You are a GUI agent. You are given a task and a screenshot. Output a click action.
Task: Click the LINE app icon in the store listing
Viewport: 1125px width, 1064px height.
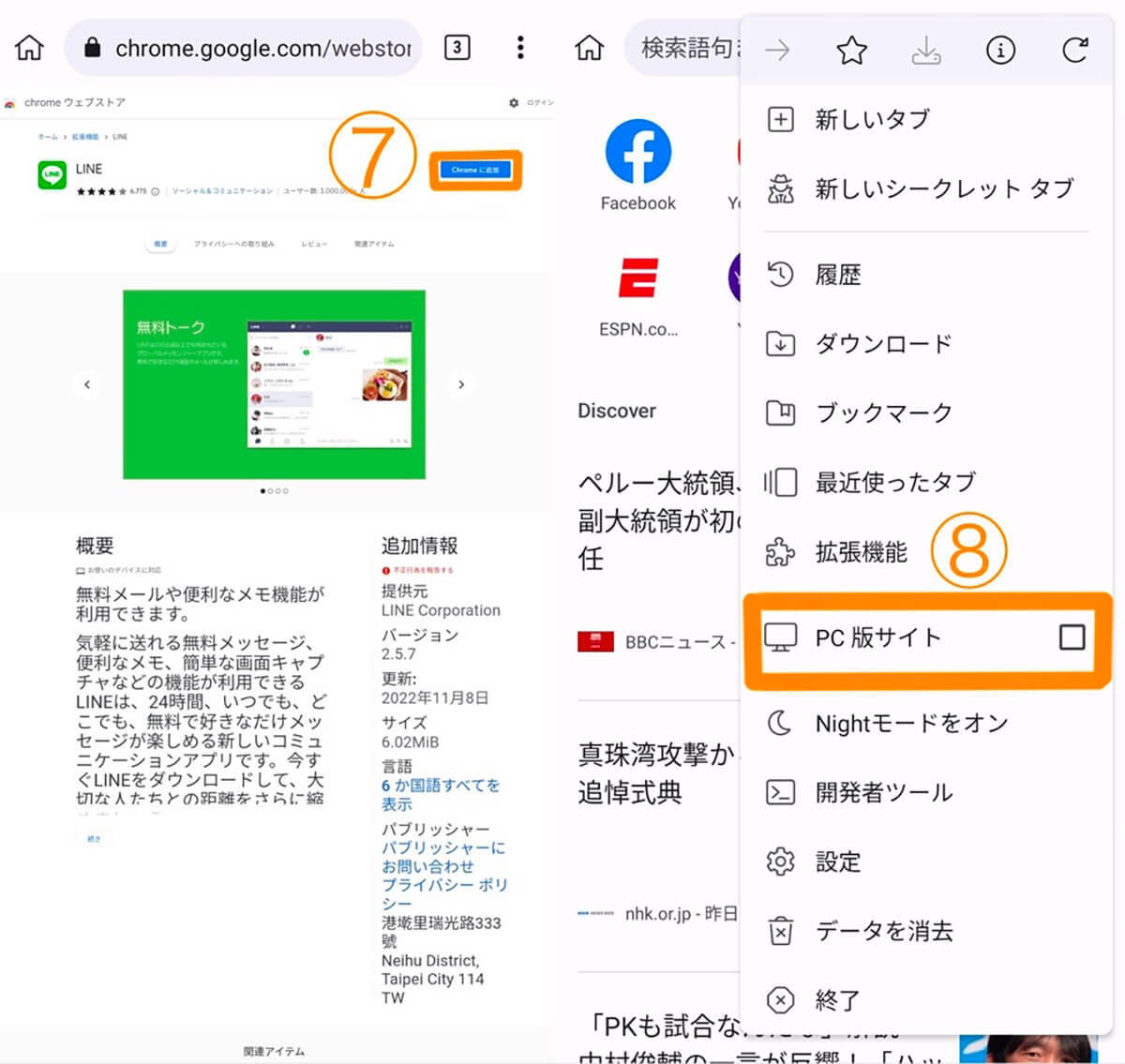pyautogui.click(x=52, y=175)
